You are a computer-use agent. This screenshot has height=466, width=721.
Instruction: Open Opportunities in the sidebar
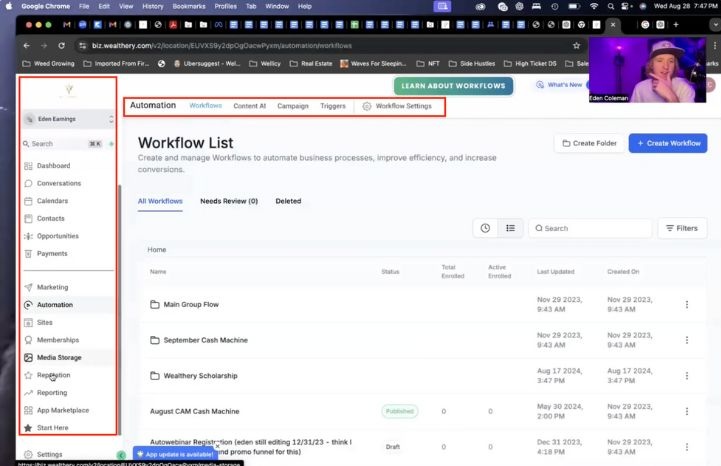tap(58, 236)
